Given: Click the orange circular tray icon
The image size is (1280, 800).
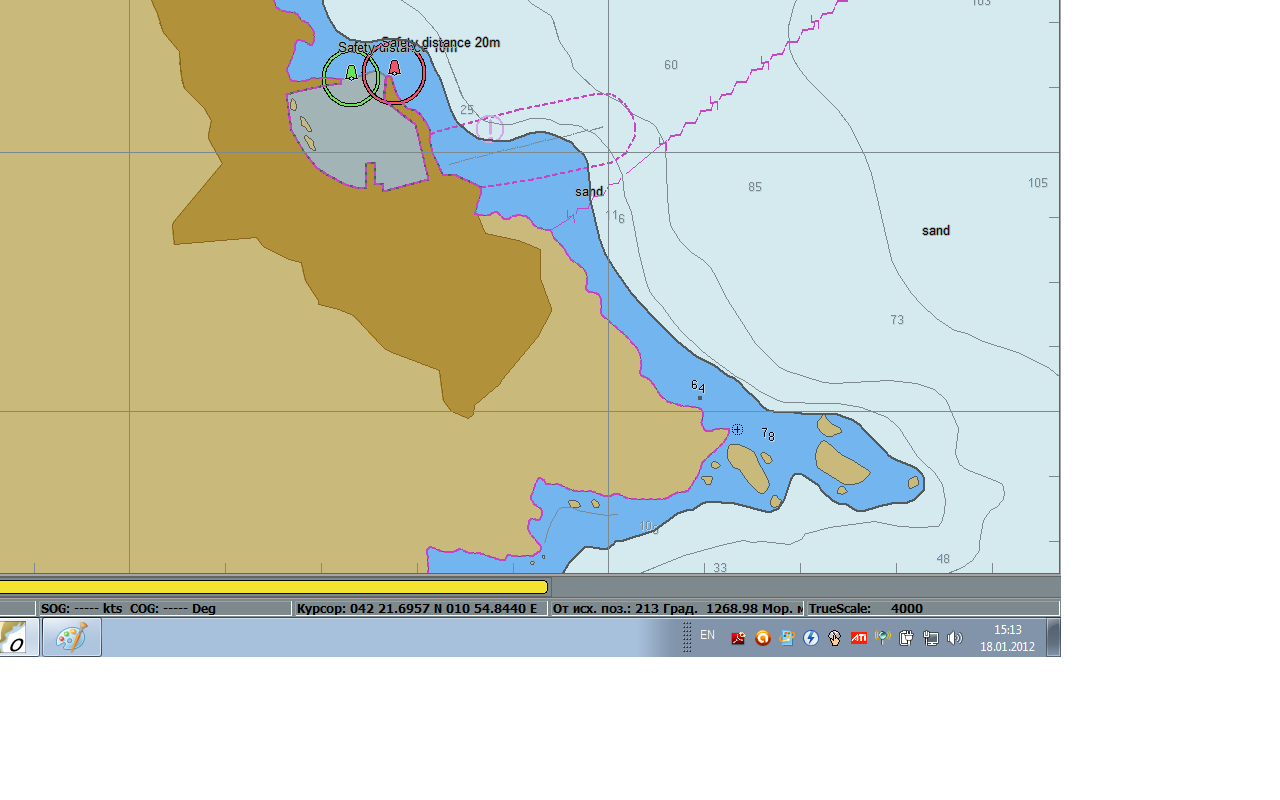Looking at the screenshot, I should pos(763,638).
